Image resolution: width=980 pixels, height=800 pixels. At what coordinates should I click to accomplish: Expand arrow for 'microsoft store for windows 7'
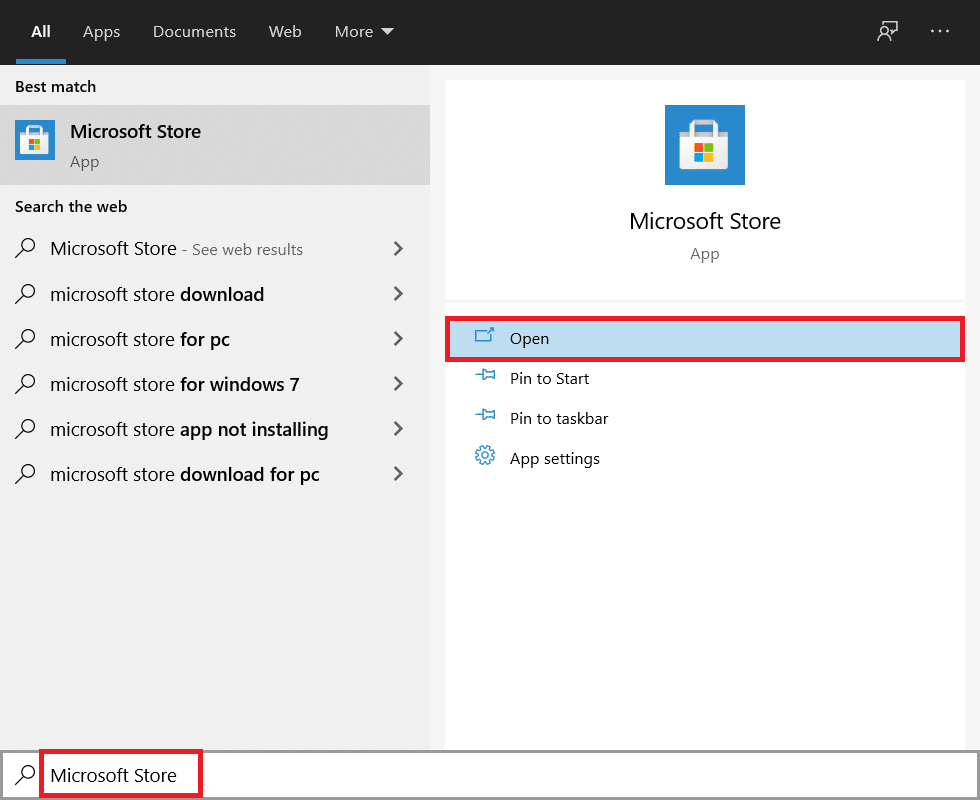(398, 384)
